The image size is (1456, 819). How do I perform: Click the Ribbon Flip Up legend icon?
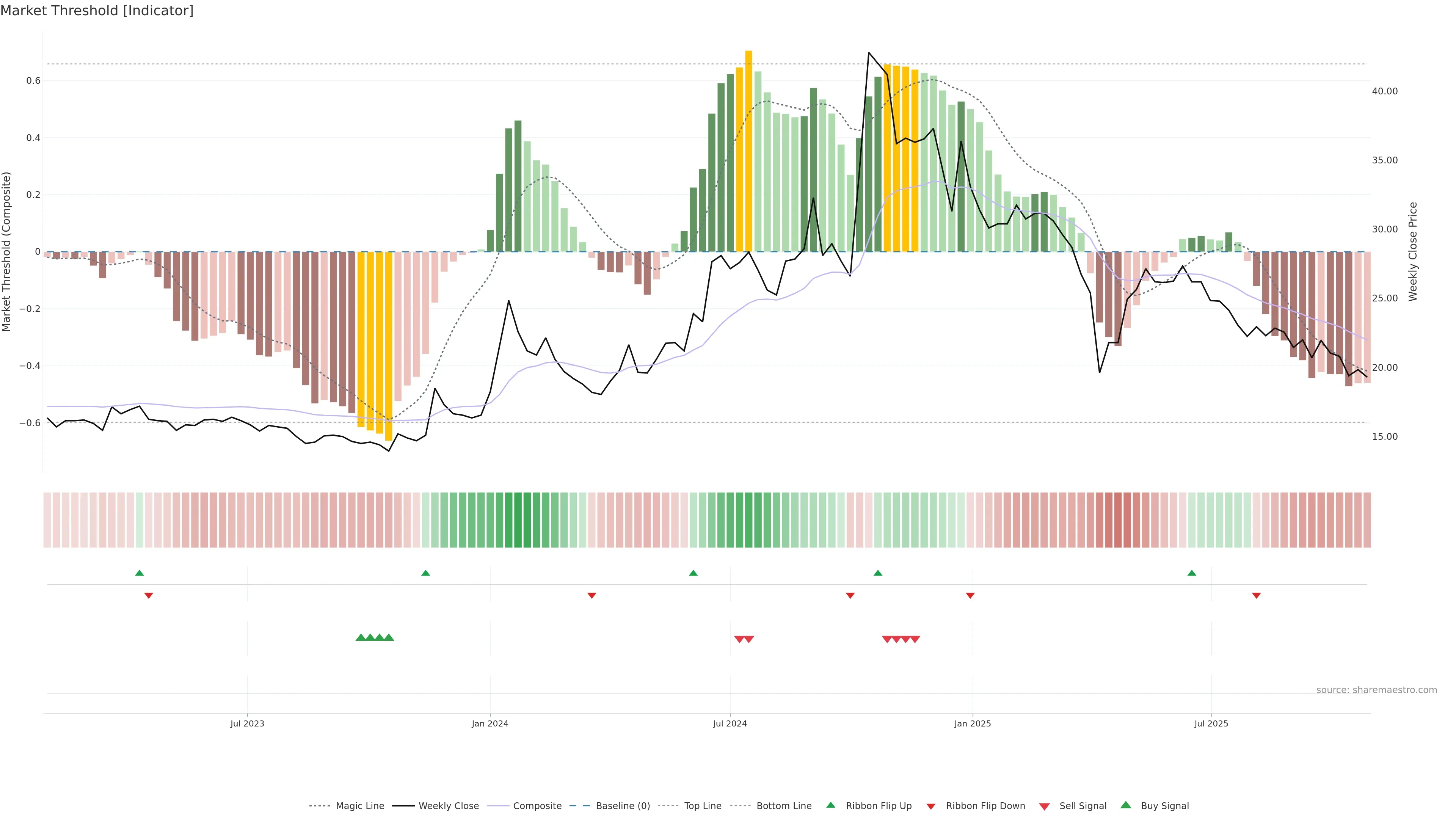click(x=830, y=805)
